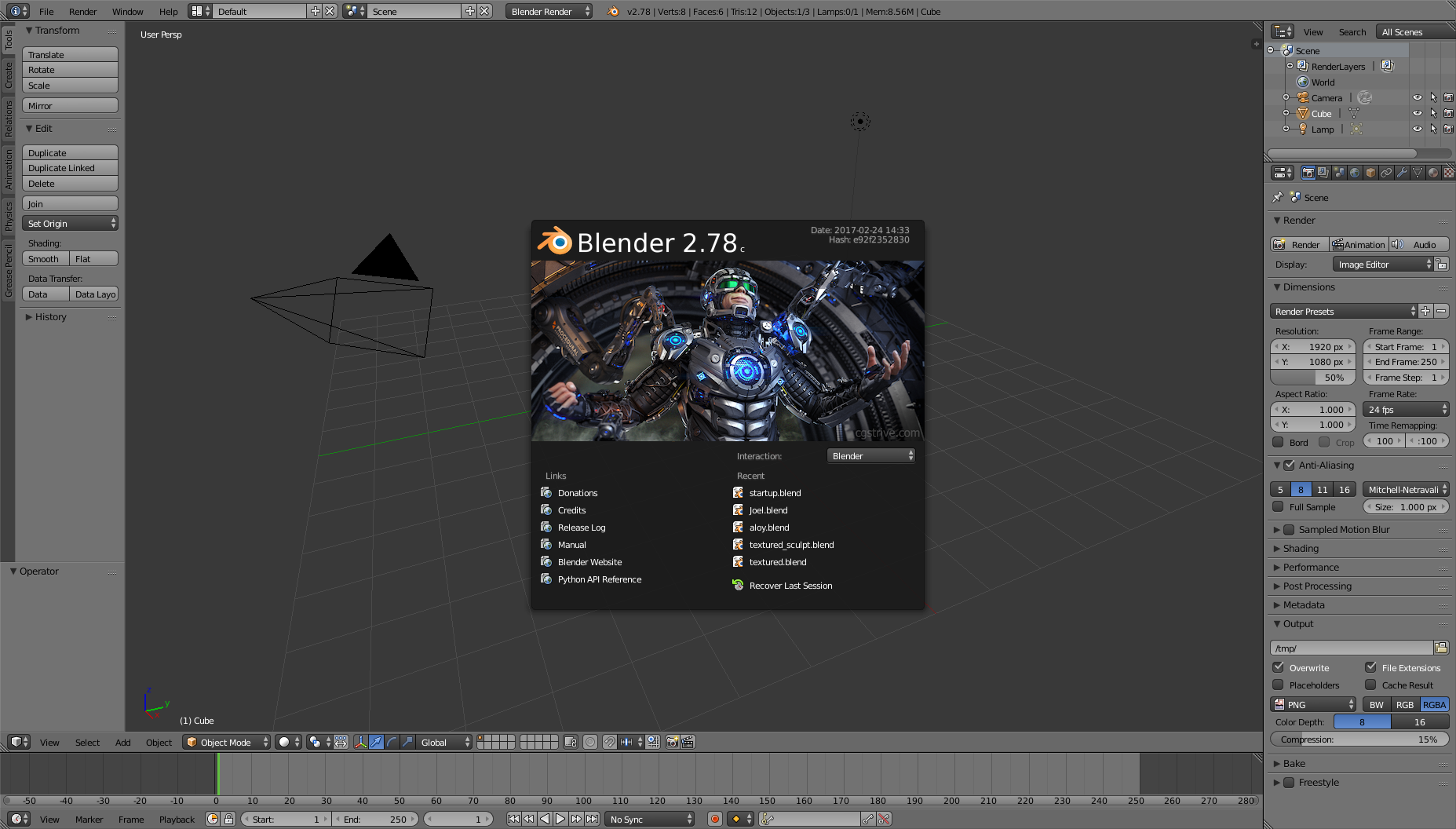Open the Object Mode dropdown
1456x829 pixels.
[226, 742]
